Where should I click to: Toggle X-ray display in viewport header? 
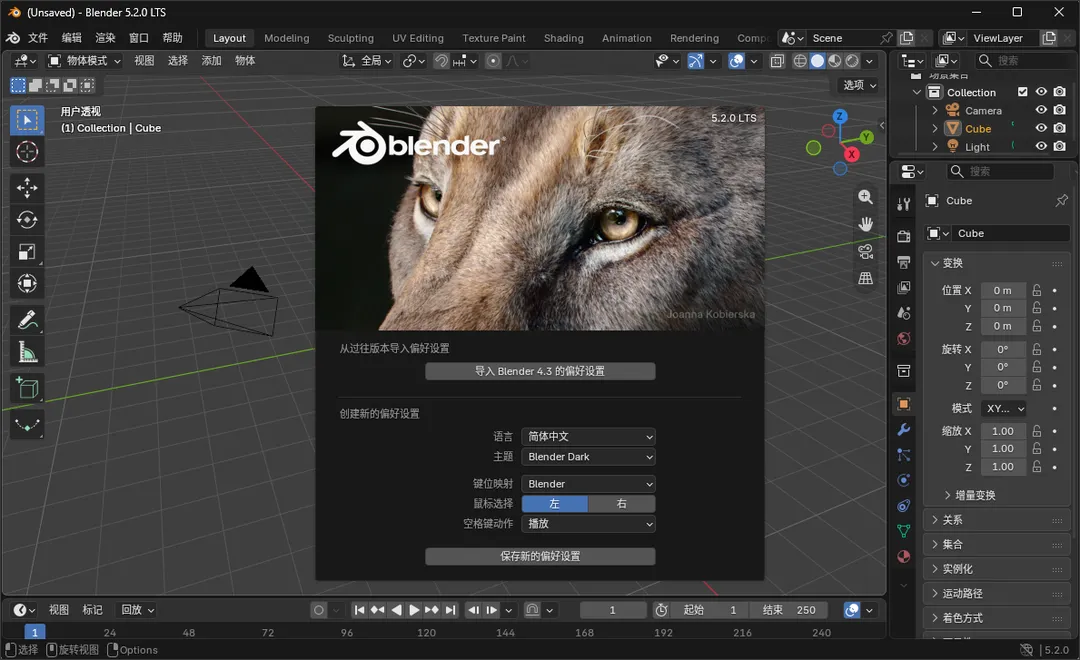click(x=777, y=61)
